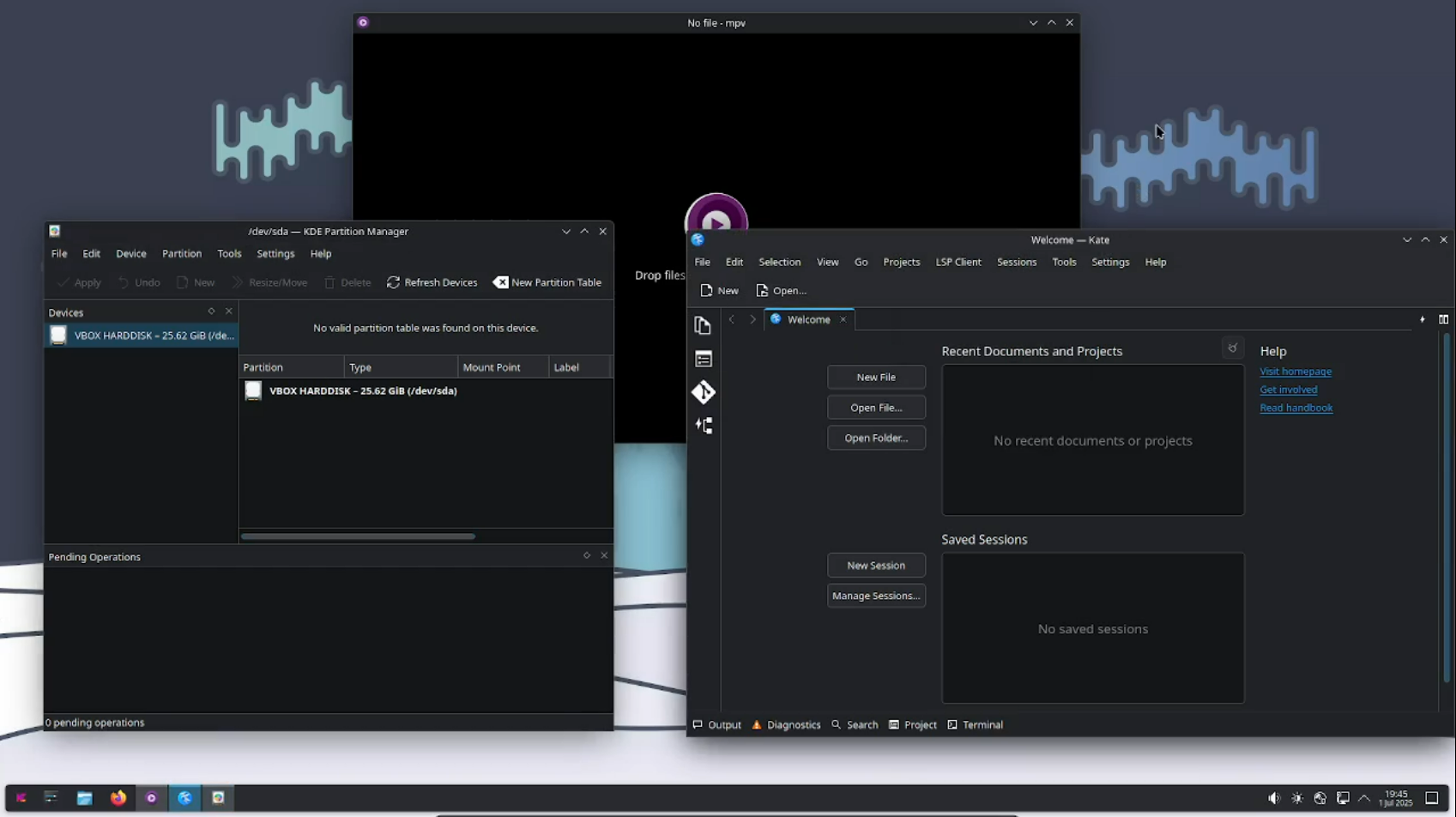Open Documents sidebar in Kate
The image size is (1456, 817).
click(x=703, y=325)
